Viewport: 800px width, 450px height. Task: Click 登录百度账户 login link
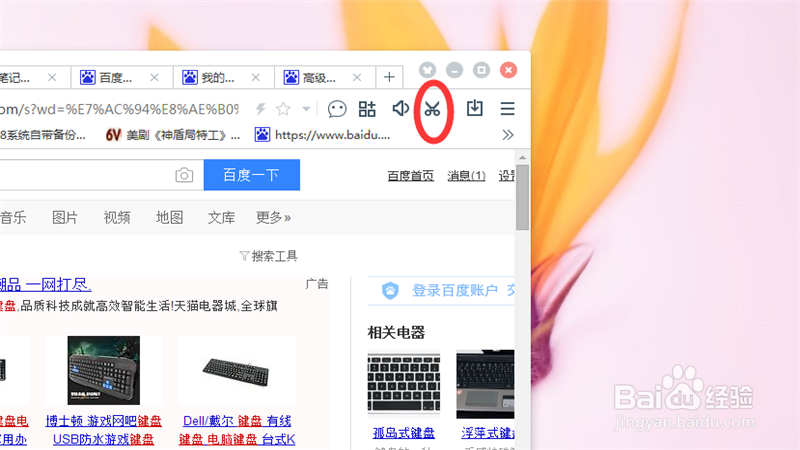(x=455, y=290)
